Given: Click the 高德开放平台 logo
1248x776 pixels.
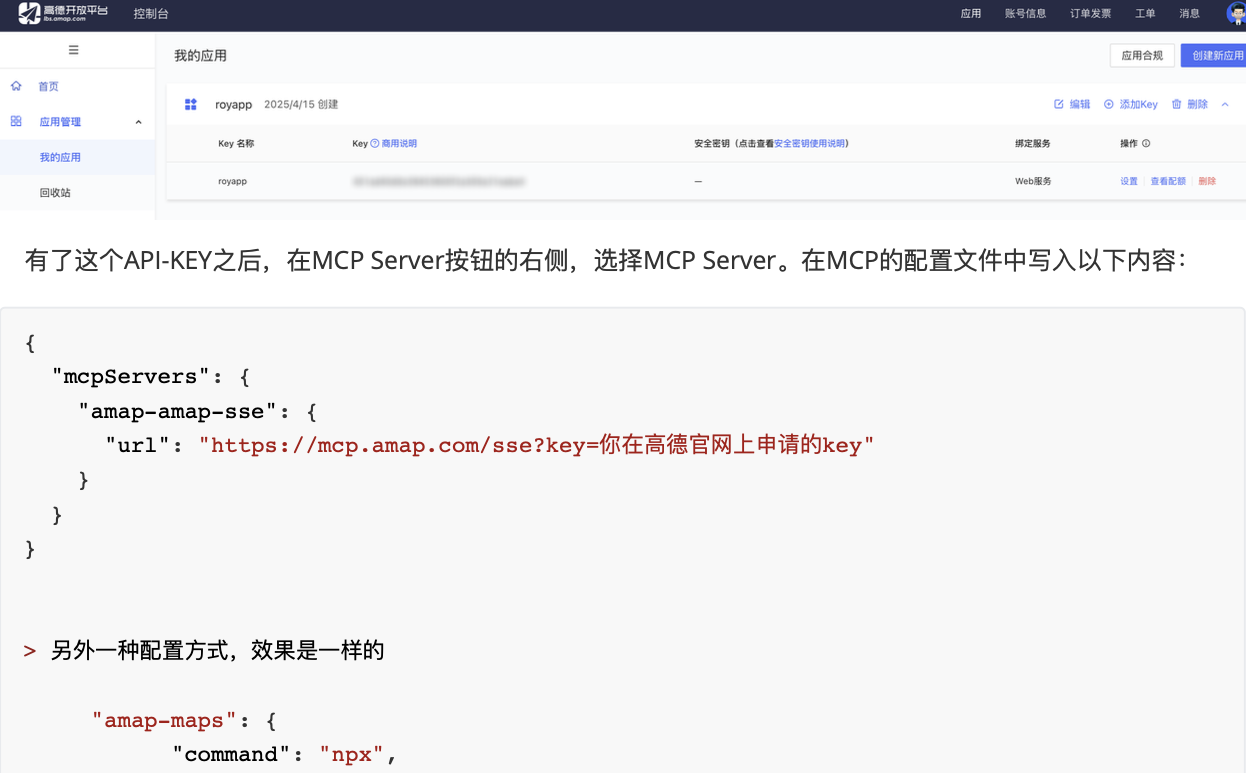Looking at the screenshot, I should pos(65,13).
